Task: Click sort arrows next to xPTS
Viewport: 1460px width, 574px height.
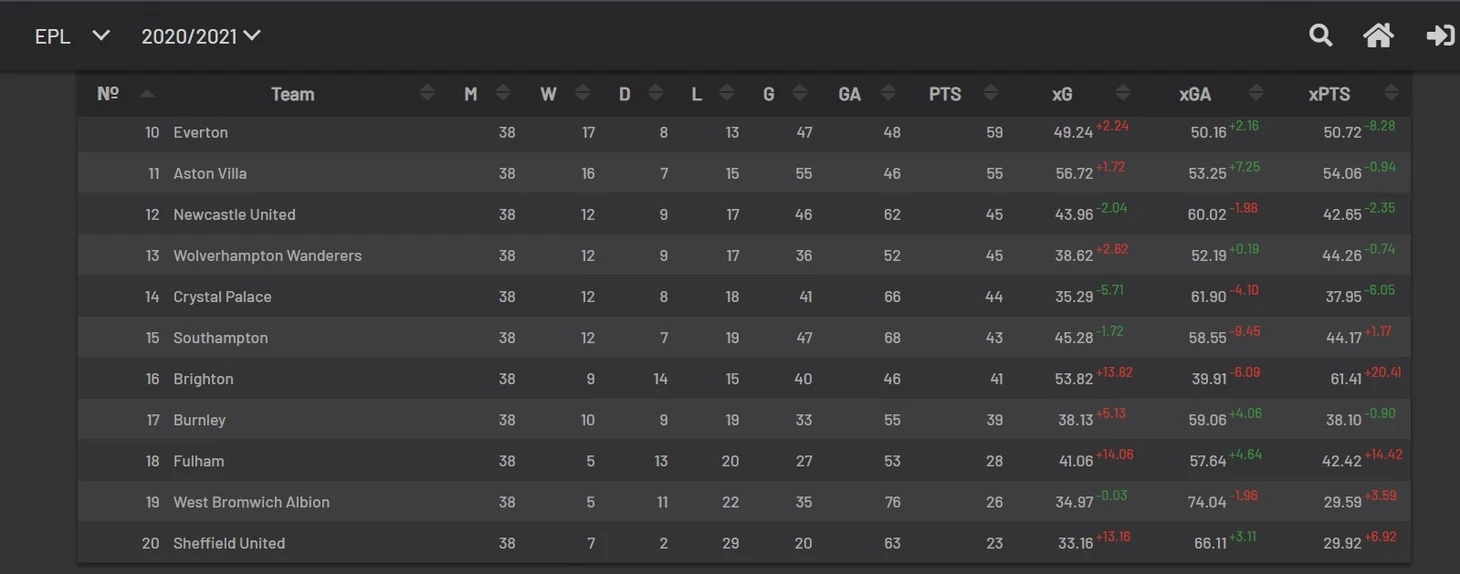Action: coord(1391,93)
